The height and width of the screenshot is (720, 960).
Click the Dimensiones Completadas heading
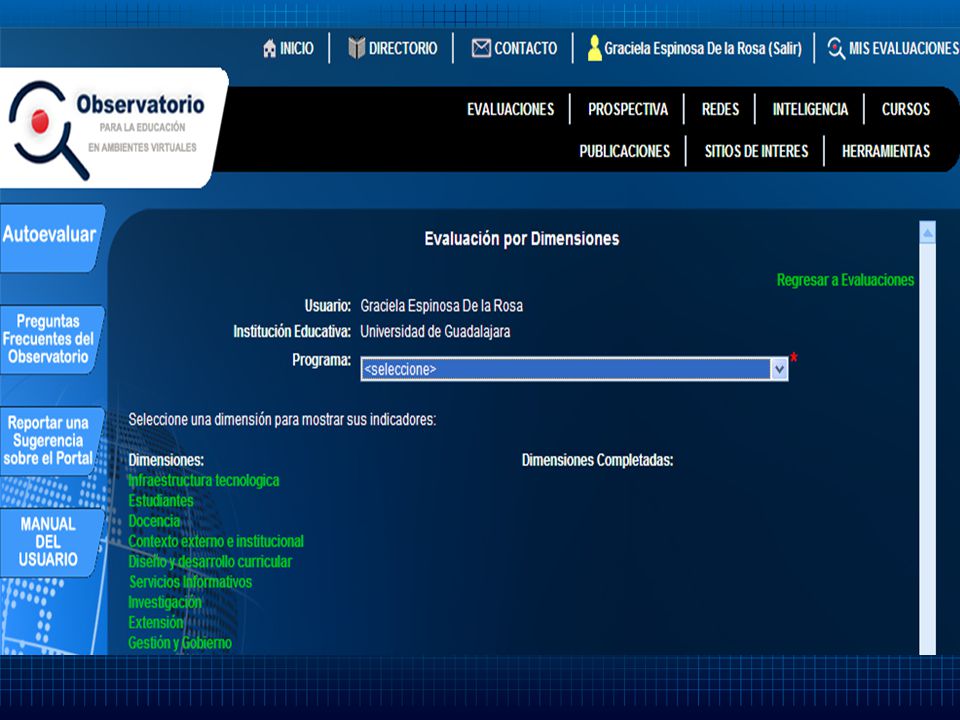coord(597,460)
